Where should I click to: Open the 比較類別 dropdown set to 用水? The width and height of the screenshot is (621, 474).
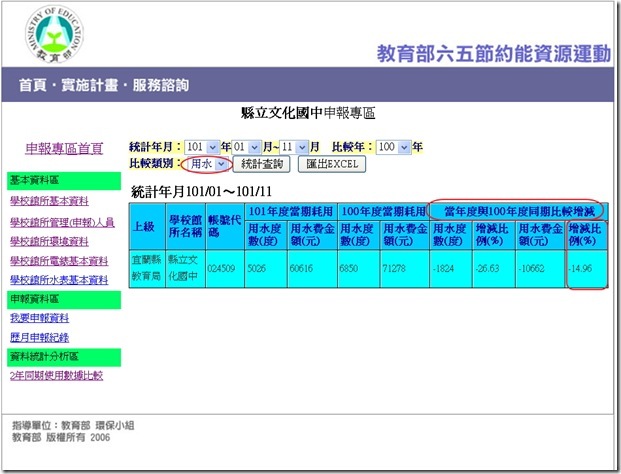pos(210,163)
